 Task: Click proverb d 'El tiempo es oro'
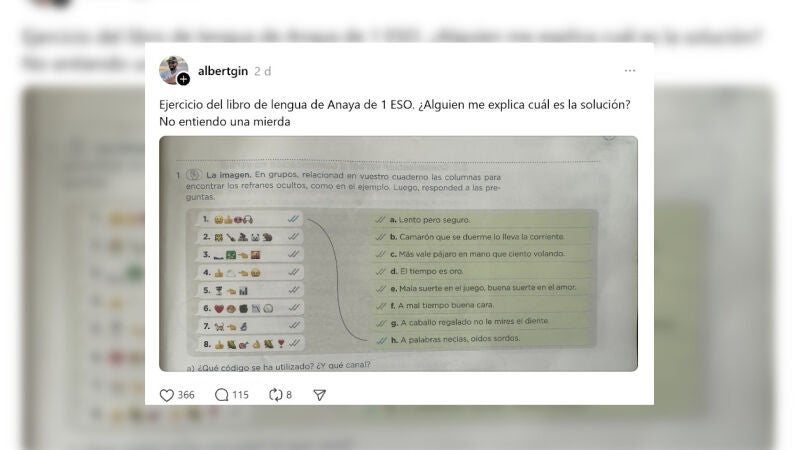[x=427, y=271]
